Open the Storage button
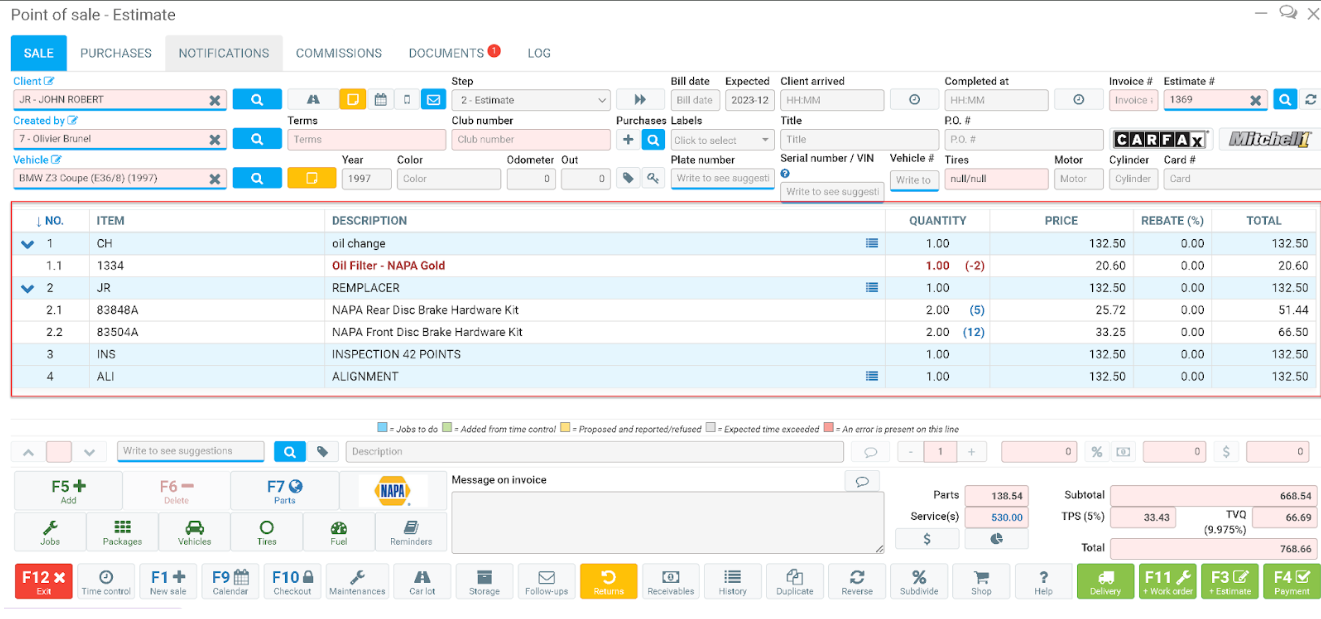The height and width of the screenshot is (619, 1321). (x=484, y=581)
